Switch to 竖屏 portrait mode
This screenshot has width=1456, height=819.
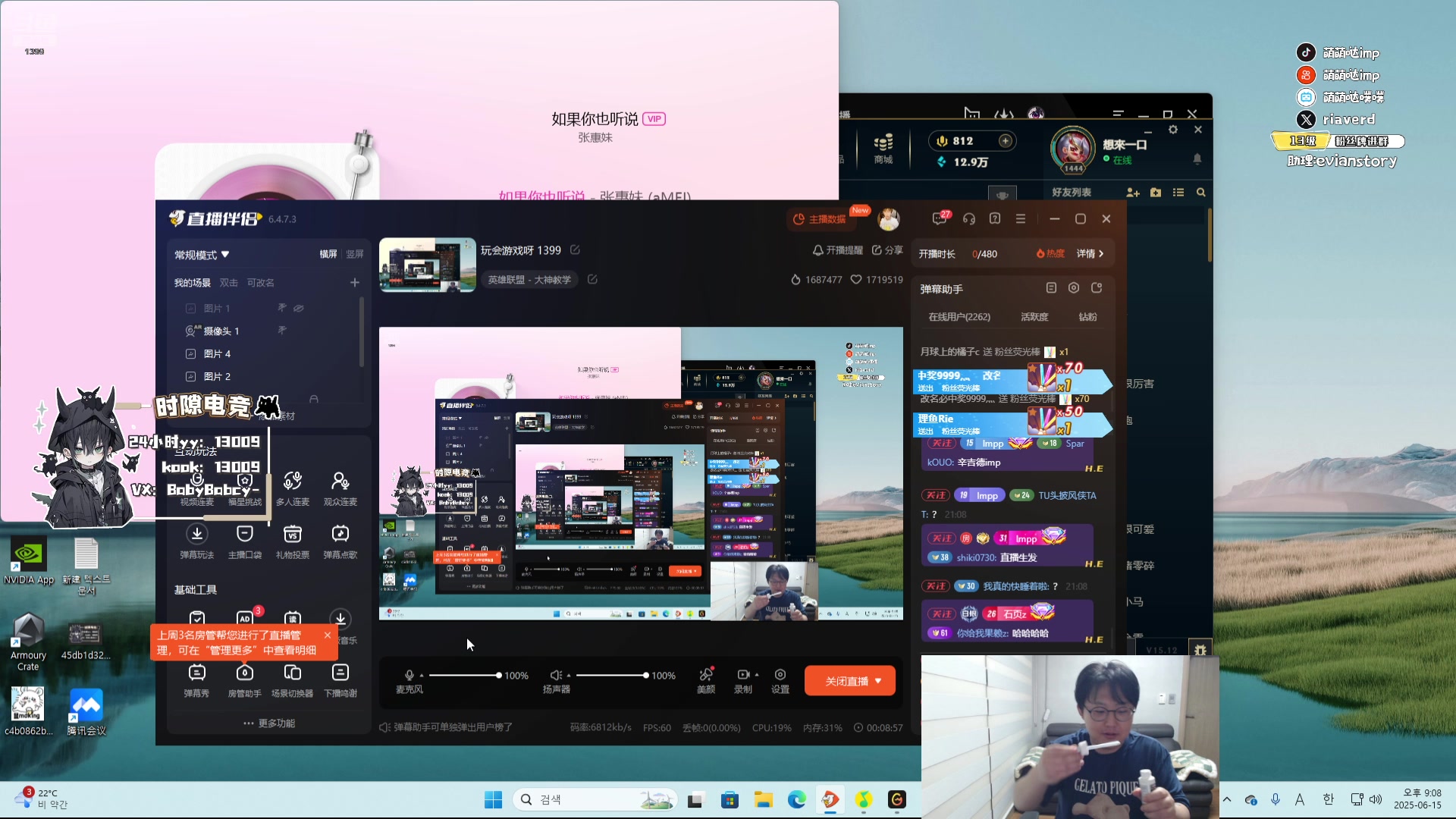(x=355, y=254)
